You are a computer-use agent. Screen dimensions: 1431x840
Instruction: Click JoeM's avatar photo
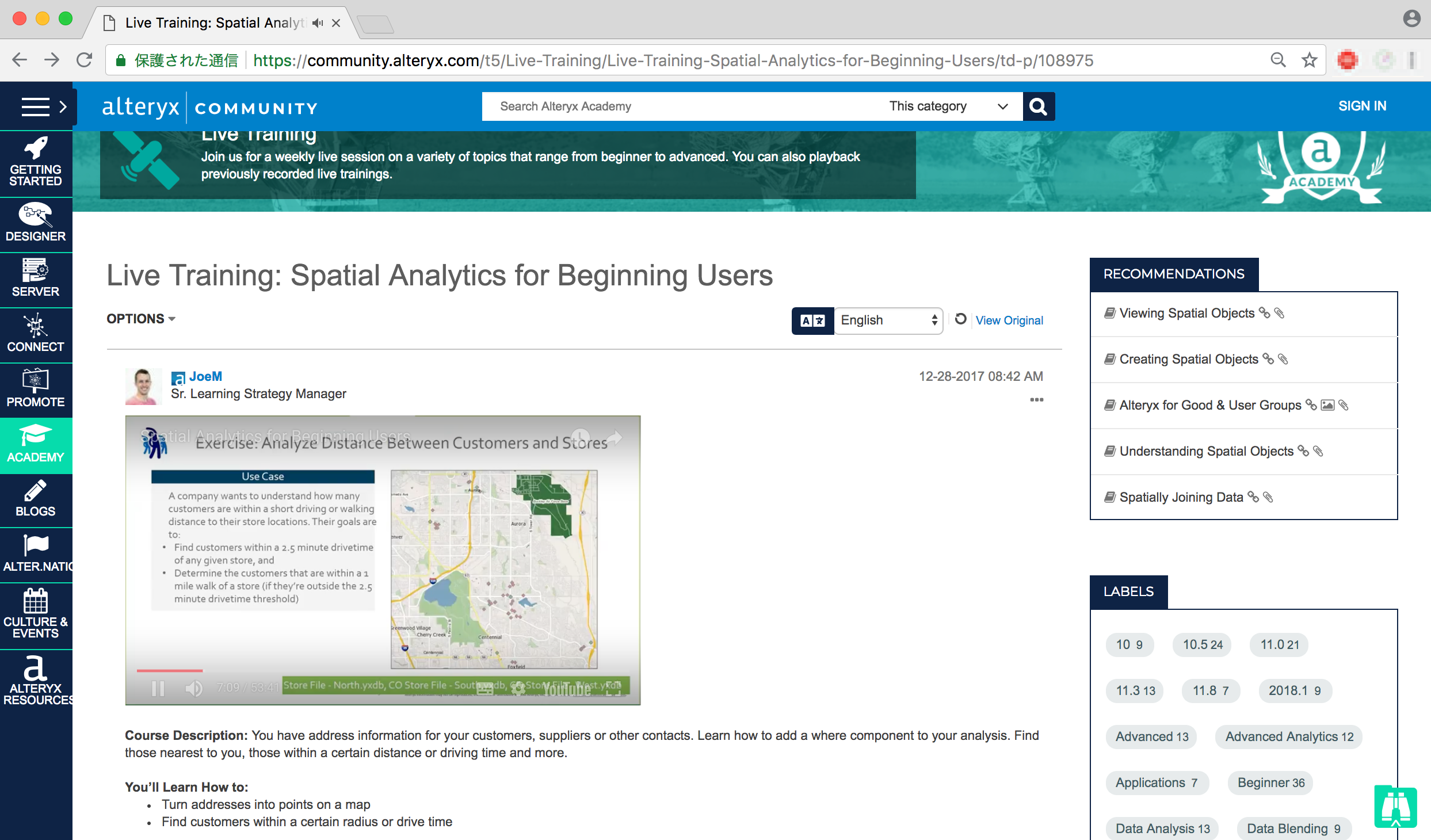click(x=143, y=387)
